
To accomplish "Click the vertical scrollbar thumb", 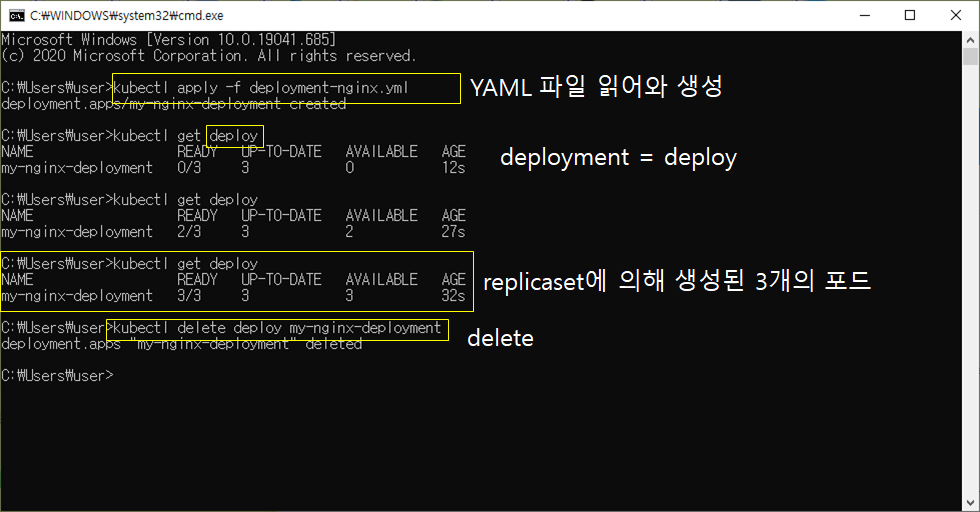I will point(970,58).
